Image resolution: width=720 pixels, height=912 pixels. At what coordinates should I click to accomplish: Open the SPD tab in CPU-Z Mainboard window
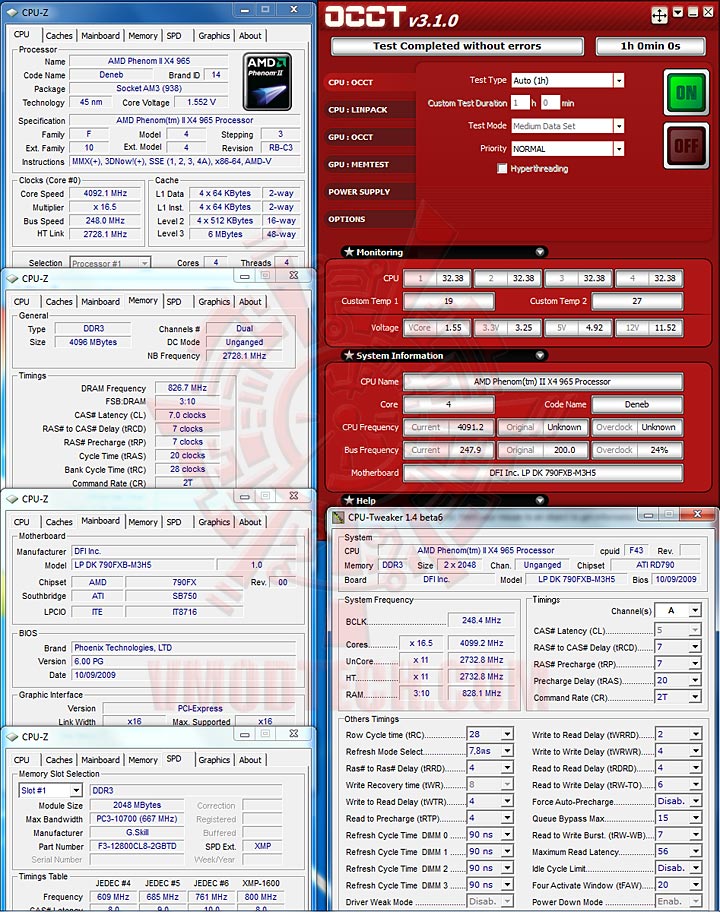click(174, 522)
